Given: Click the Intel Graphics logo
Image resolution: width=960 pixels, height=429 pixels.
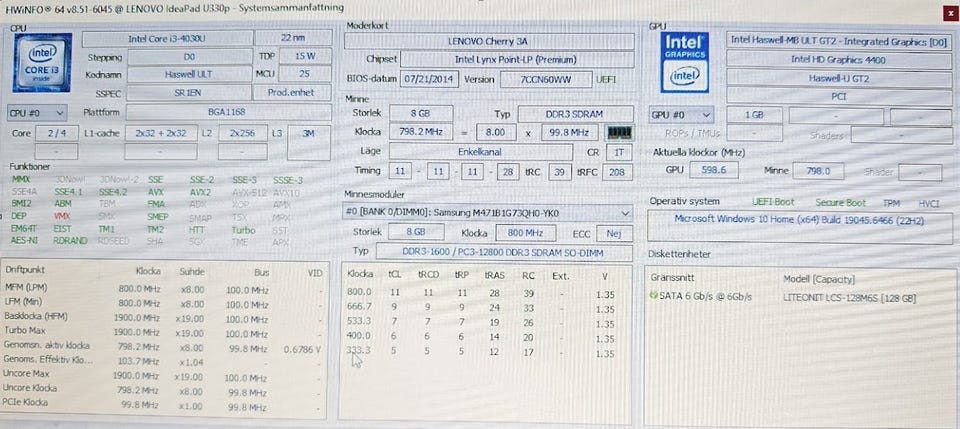Looking at the screenshot, I should (x=684, y=62).
